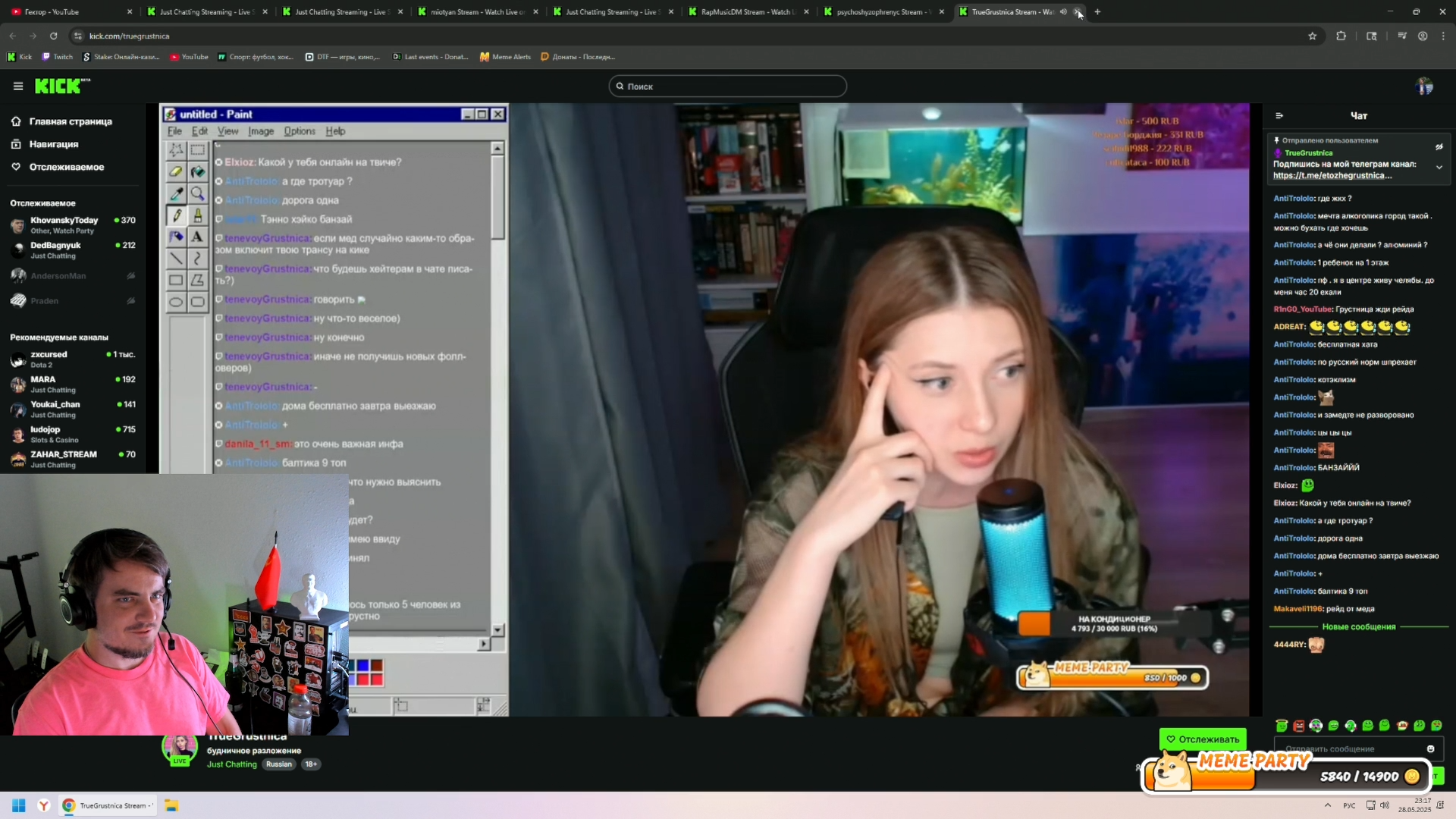The width and height of the screenshot is (1456, 819).
Task: Open the recommended channel zxcursed
Action: click(73, 359)
